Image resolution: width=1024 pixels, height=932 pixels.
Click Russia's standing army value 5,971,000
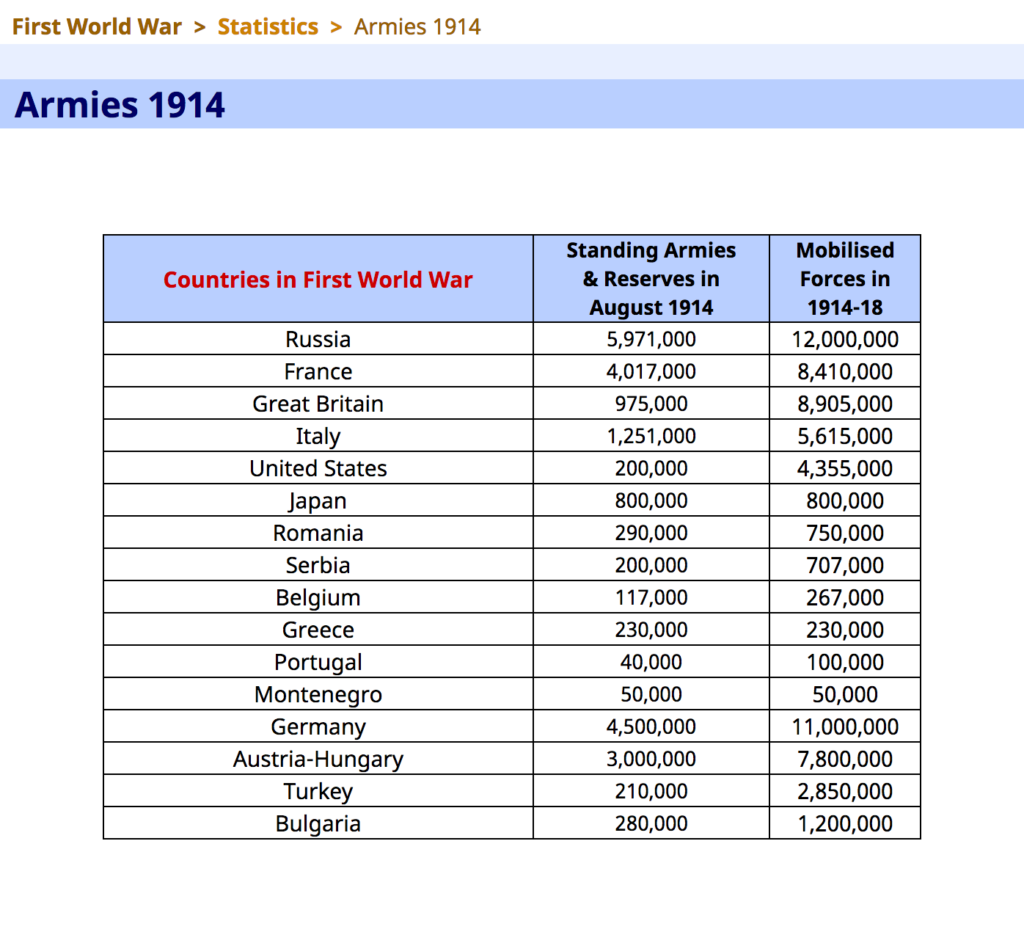(x=651, y=339)
